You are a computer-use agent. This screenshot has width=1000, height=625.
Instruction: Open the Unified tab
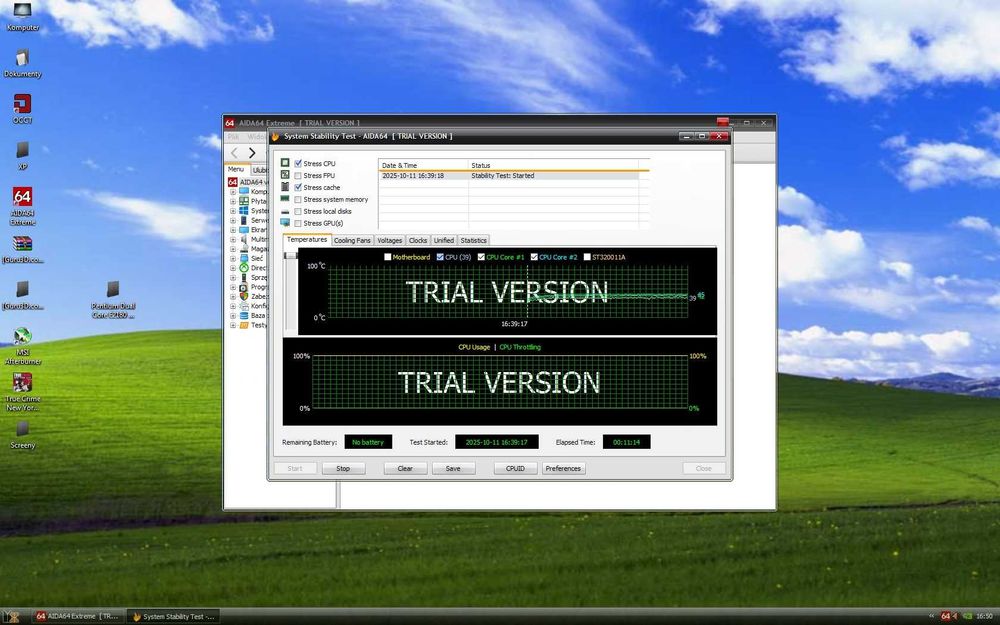pyautogui.click(x=444, y=240)
